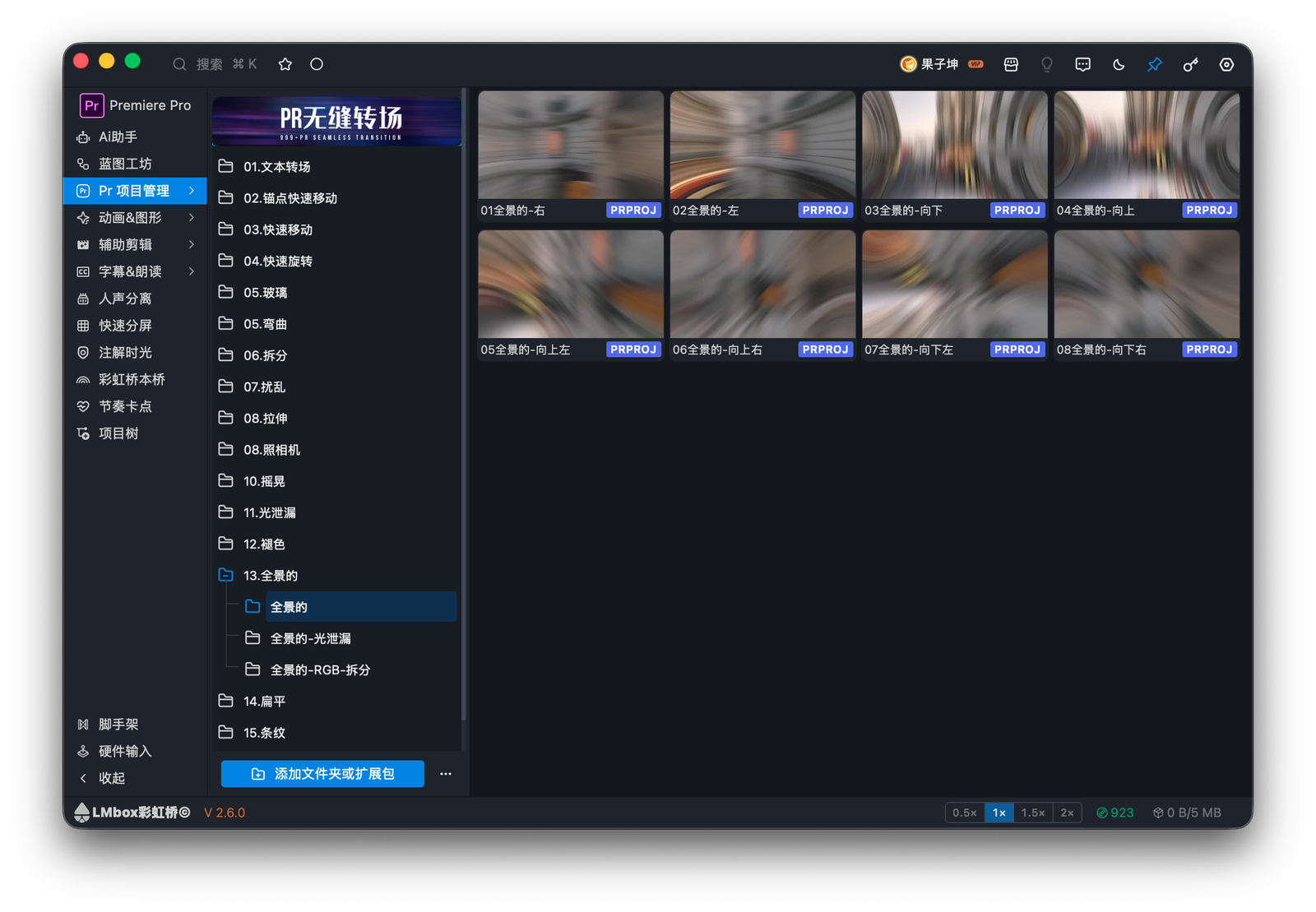Screen dimensions: 1316x912
Task: Open the three-dot more options button
Action: [x=446, y=774]
